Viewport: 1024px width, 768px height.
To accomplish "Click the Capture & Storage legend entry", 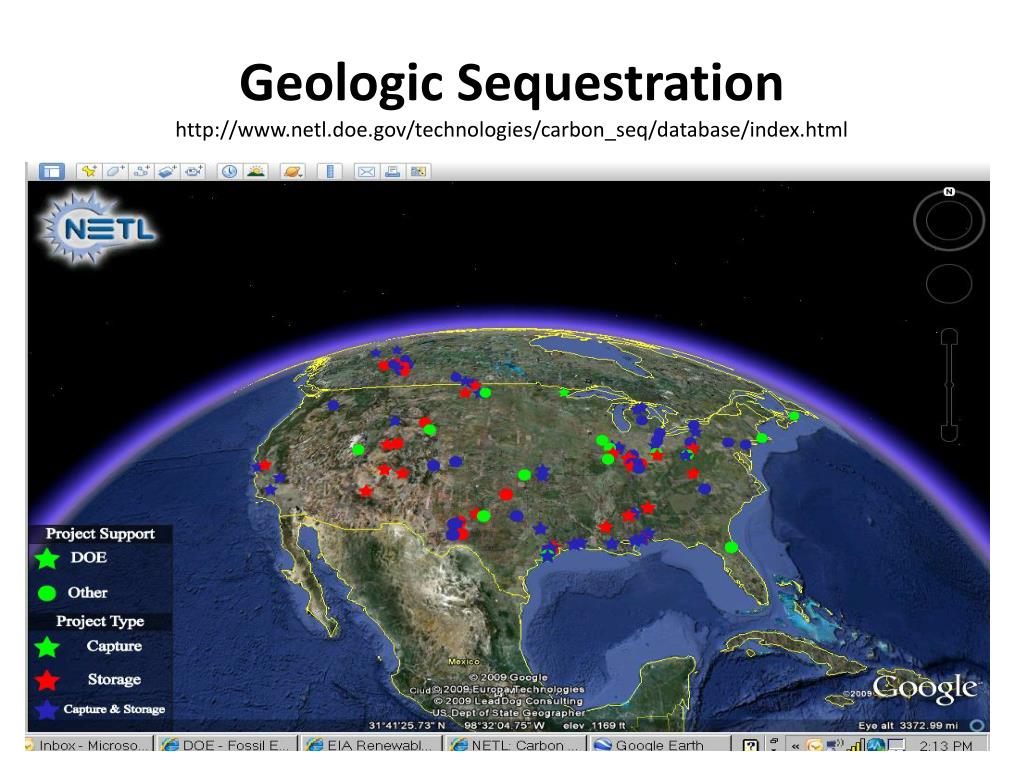I will pos(99,709).
